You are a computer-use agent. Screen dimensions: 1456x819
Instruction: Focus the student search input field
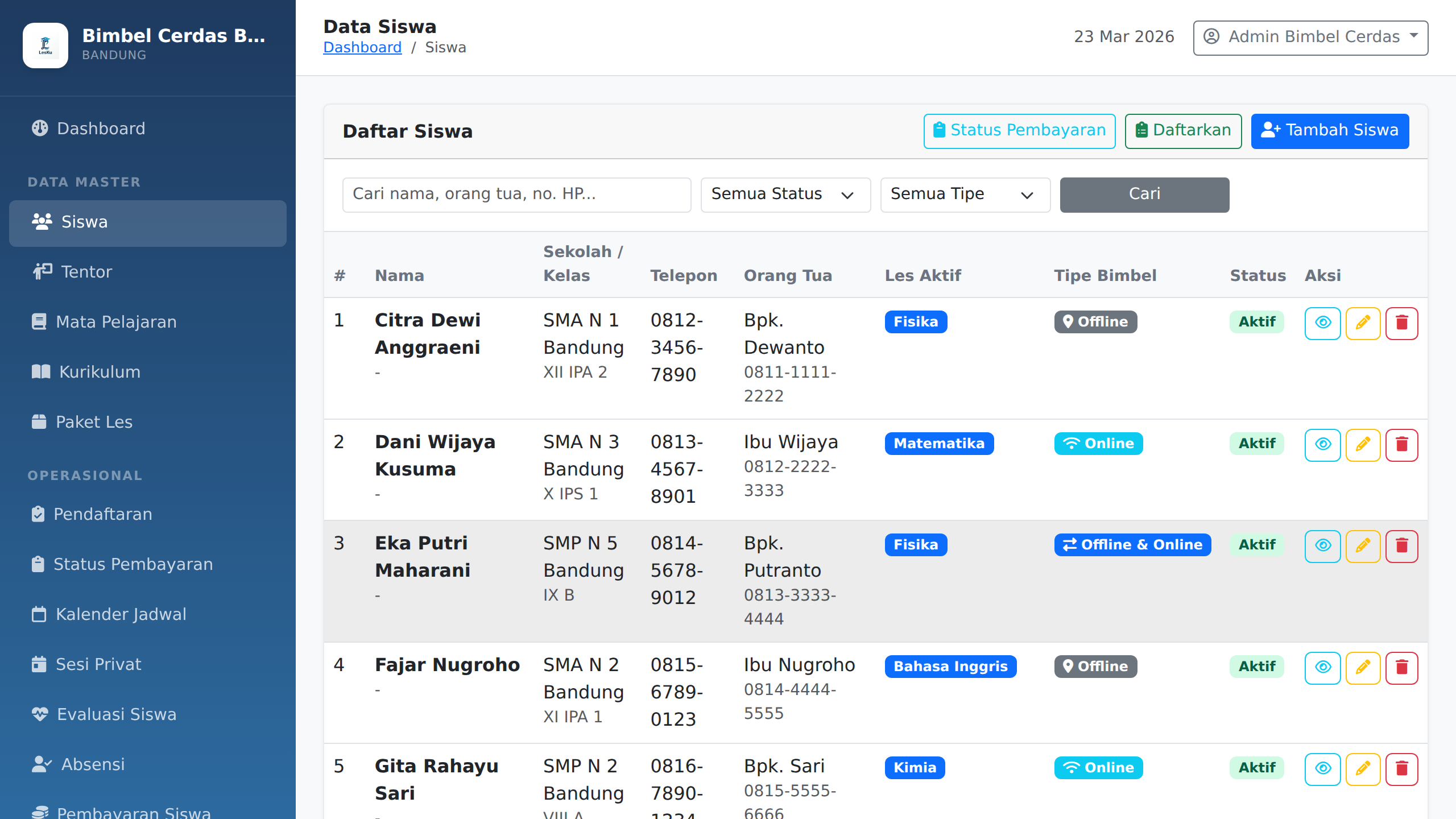[x=516, y=195]
